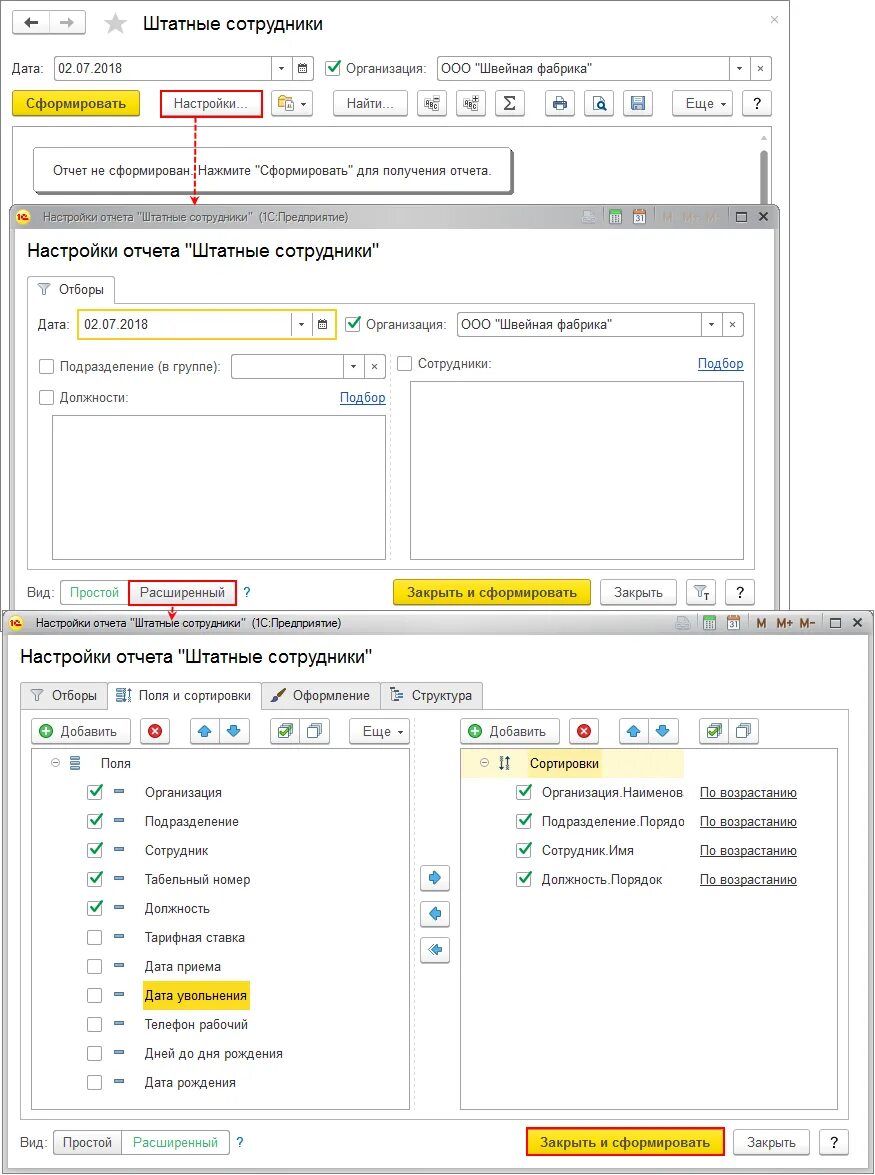Open print preview icon in top toolbar

pos(599,103)
